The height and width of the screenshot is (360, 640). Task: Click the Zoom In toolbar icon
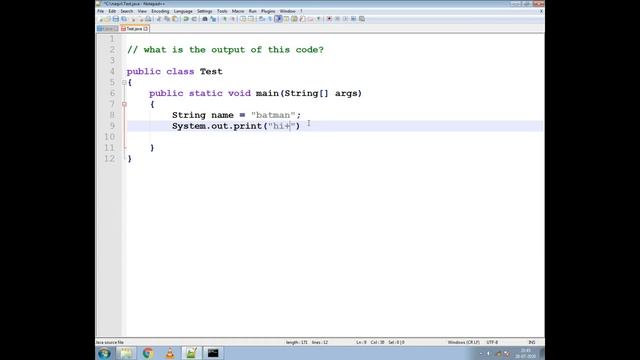[225, 19]
